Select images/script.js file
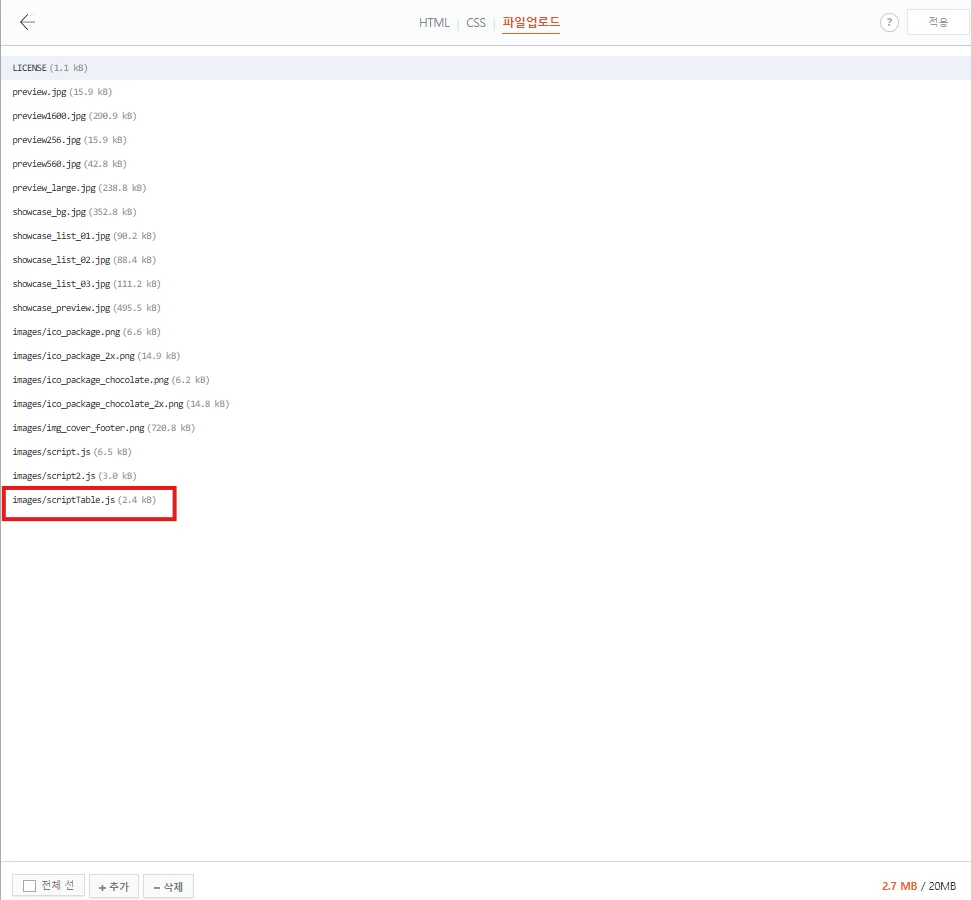This screenshot has width=971, height=900. pyautogui.click(x=72, y=452)
